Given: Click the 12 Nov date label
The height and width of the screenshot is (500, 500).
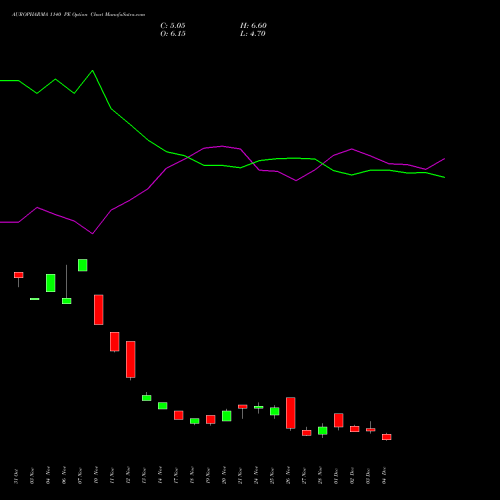Looking at the screenshot, I should 128,476.
